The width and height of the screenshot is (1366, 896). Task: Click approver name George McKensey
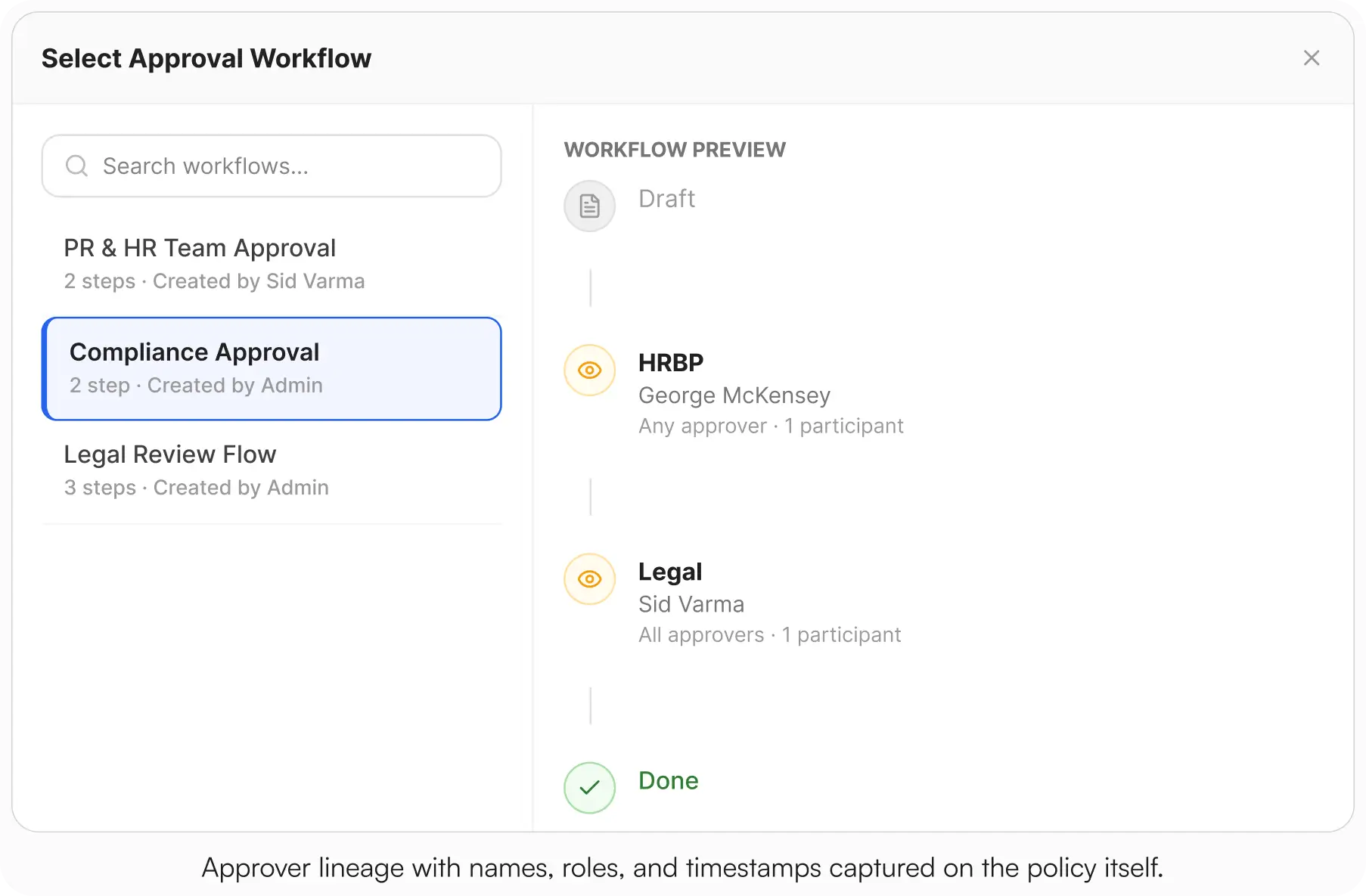point(734,395)
